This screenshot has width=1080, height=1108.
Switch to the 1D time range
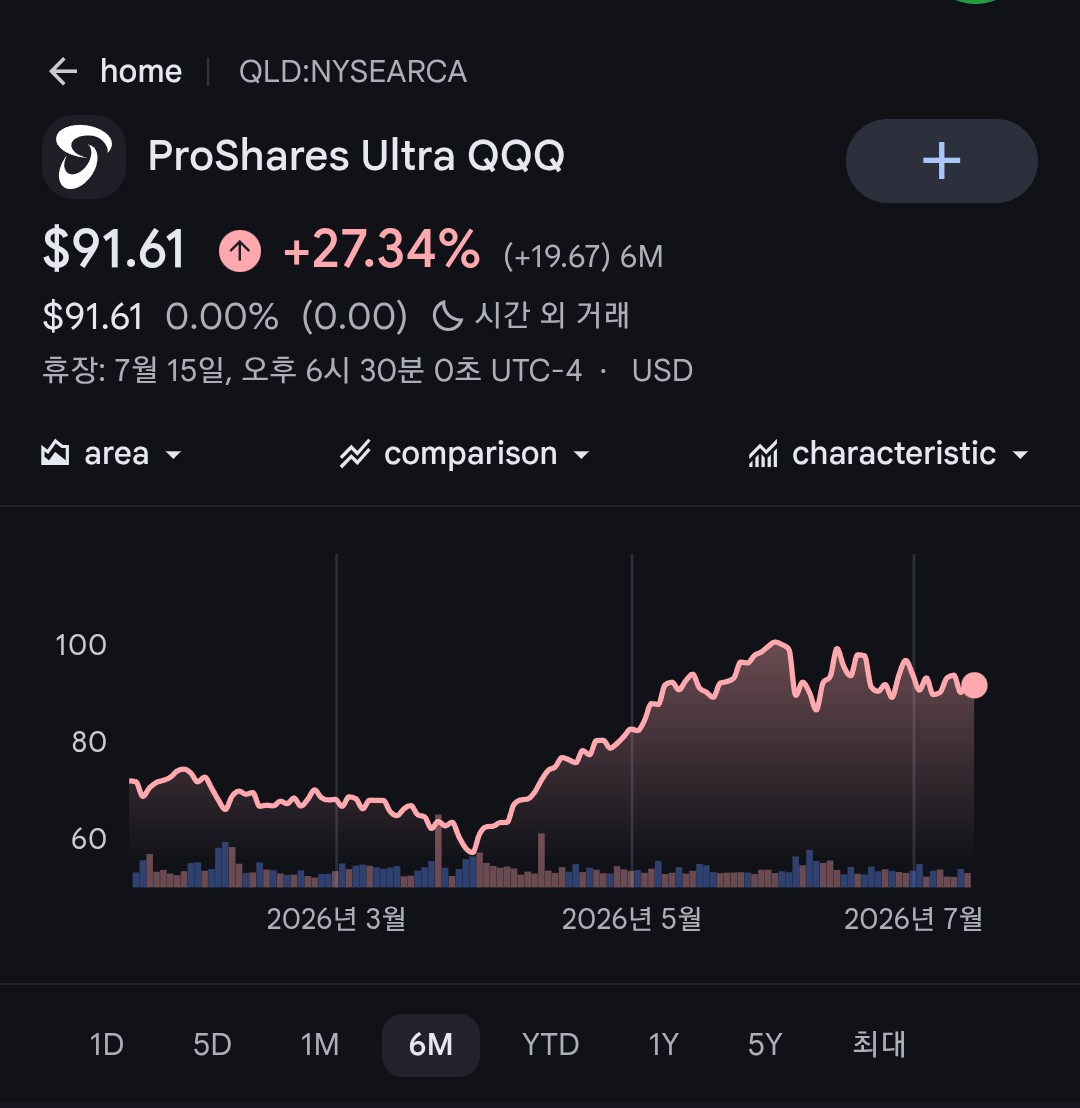tap(107, 1044)
